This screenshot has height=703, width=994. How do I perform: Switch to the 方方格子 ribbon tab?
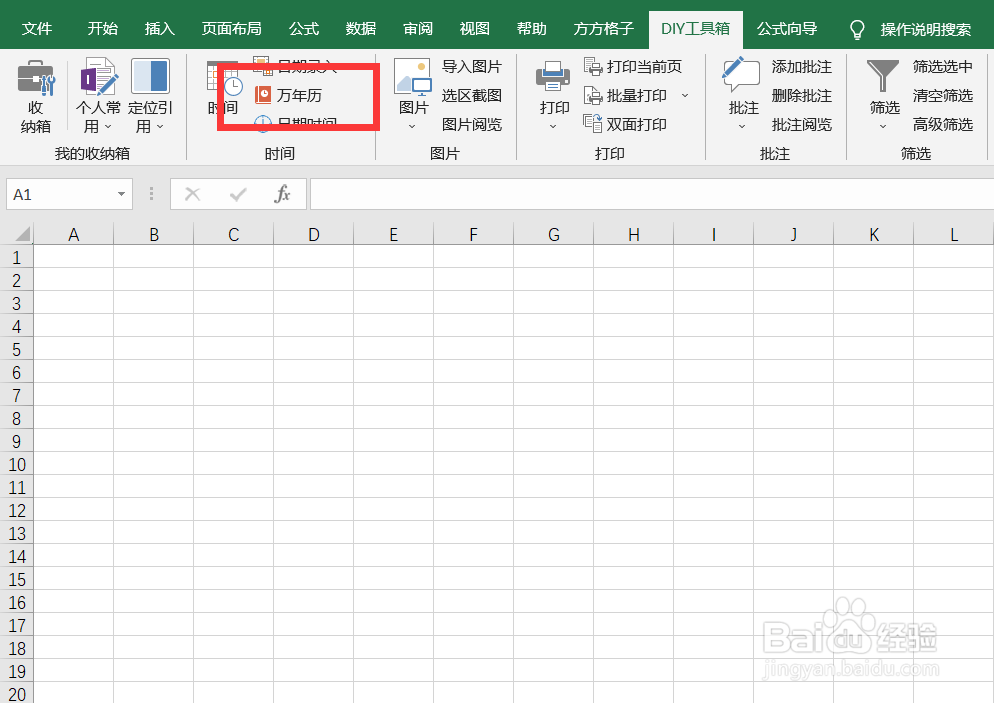tap(602, 29)
